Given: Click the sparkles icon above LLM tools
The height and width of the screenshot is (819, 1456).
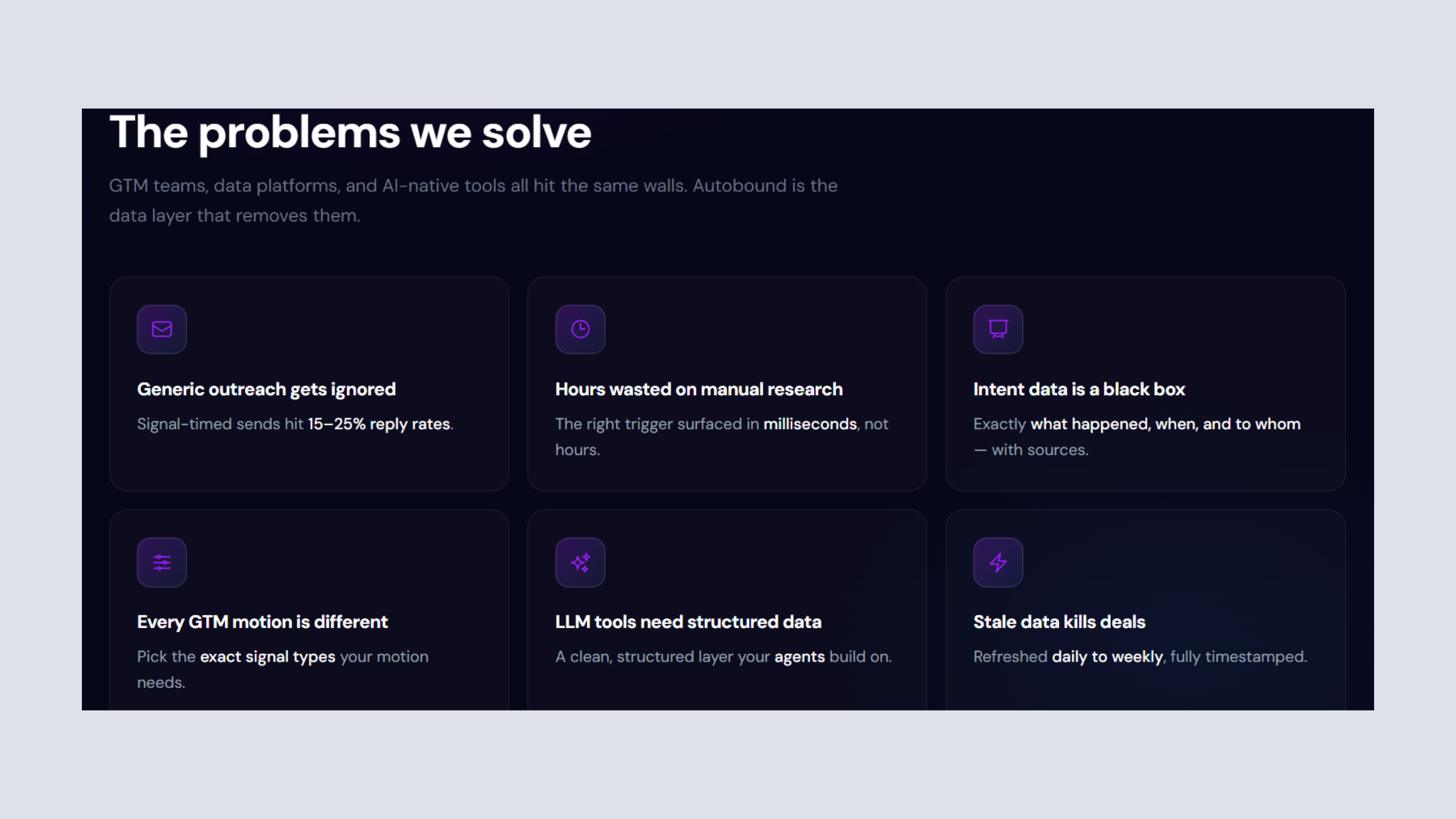Looking at the screenshot, I should coord(580,562).
